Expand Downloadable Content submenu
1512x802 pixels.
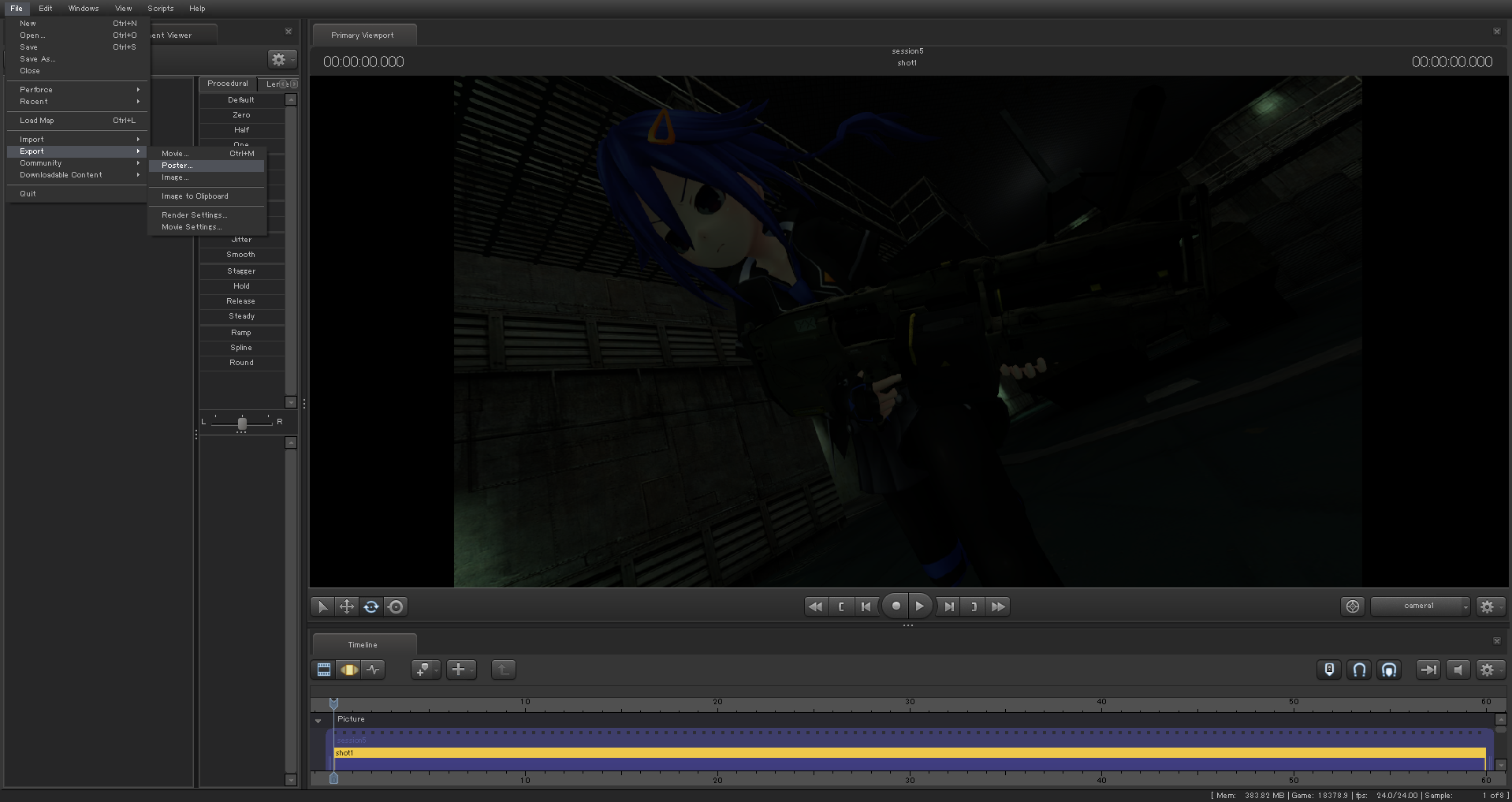pos(77,175)
